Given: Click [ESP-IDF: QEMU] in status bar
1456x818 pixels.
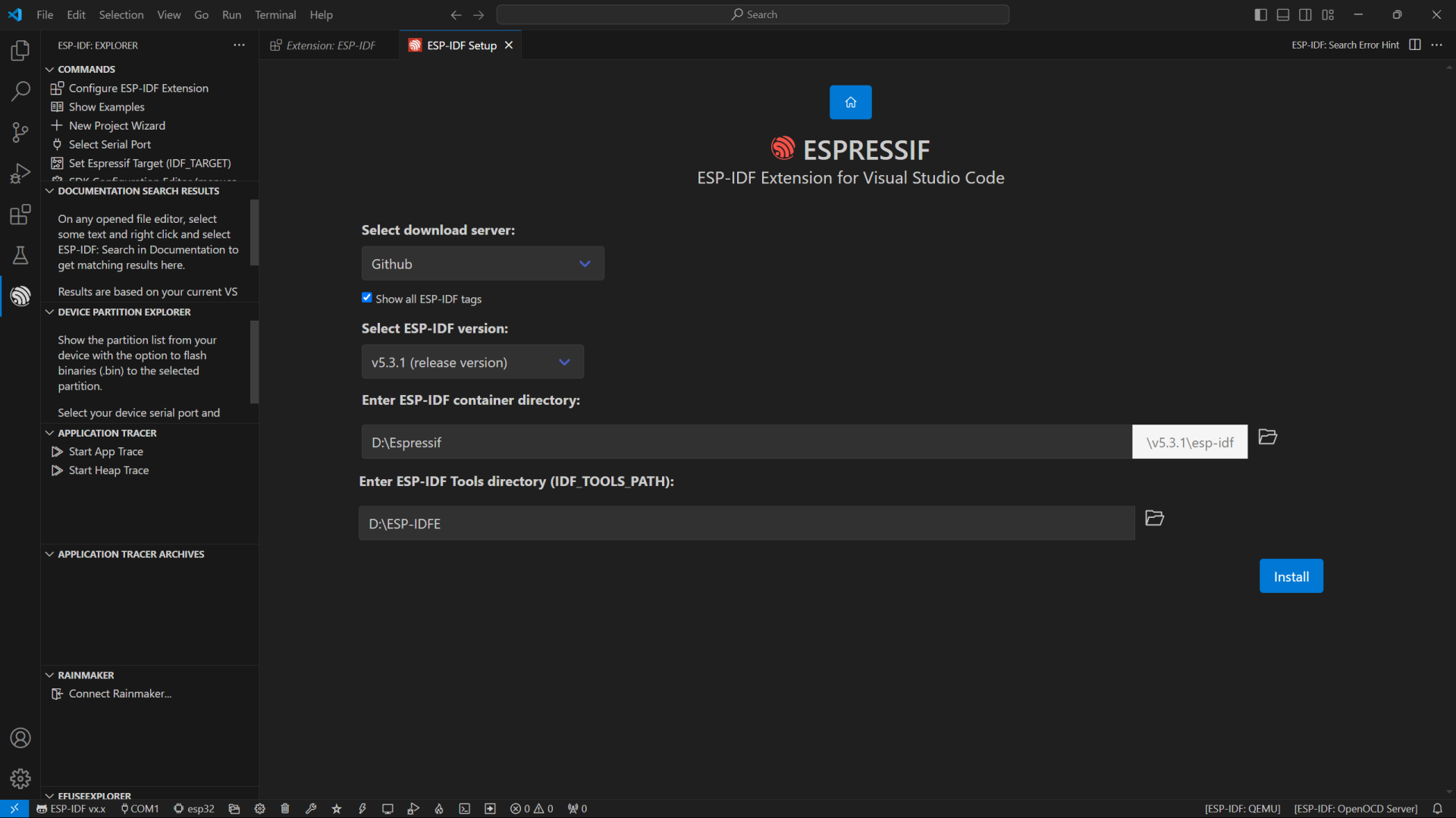Looking at the screenshot, I should [x=1242, y=809].
